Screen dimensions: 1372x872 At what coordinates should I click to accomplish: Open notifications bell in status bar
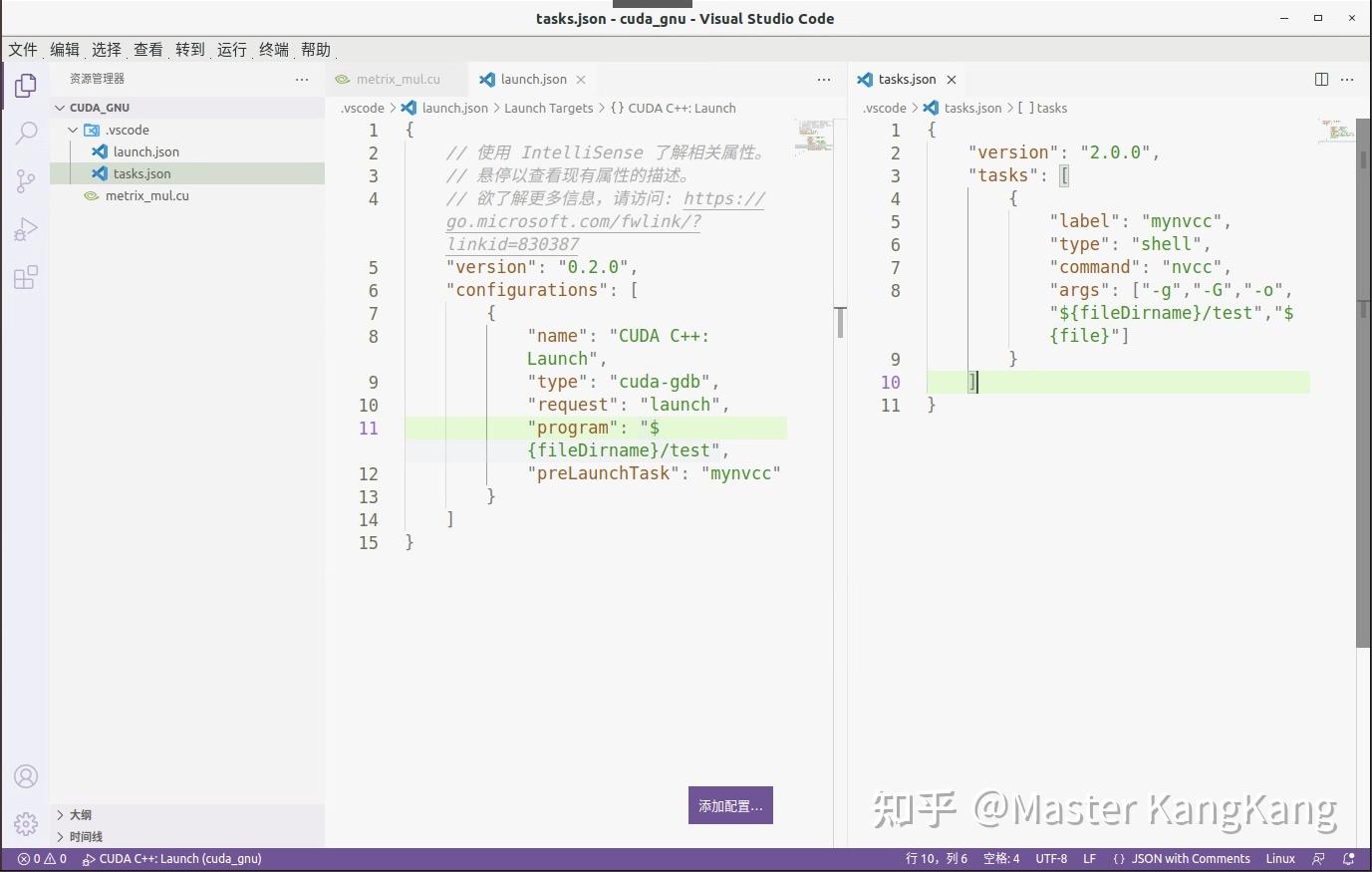(x=1349, y=859)
